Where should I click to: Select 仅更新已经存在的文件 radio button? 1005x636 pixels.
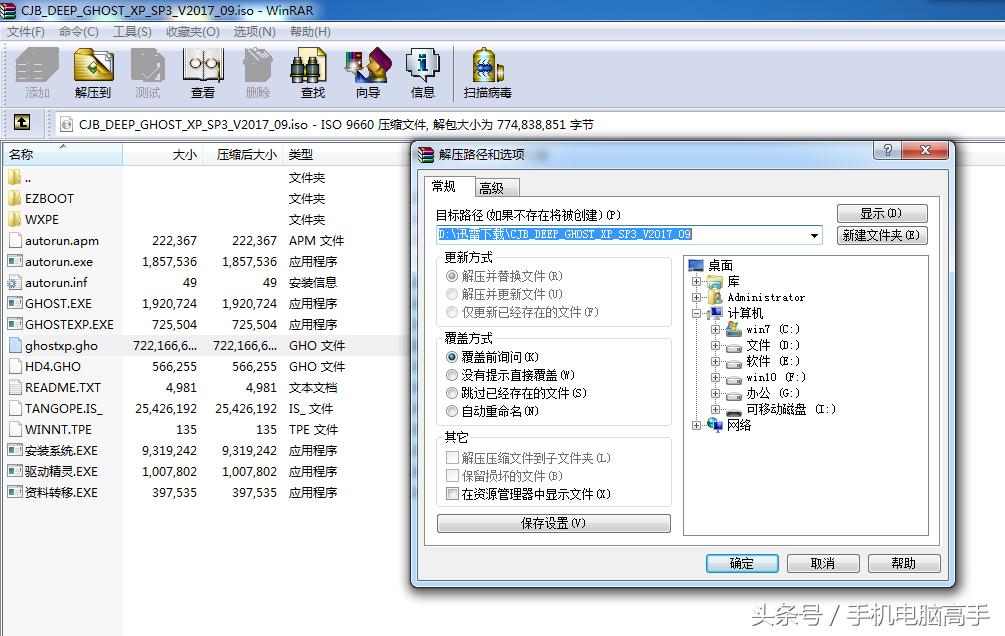pyautogui.click(x=452, y=312)
